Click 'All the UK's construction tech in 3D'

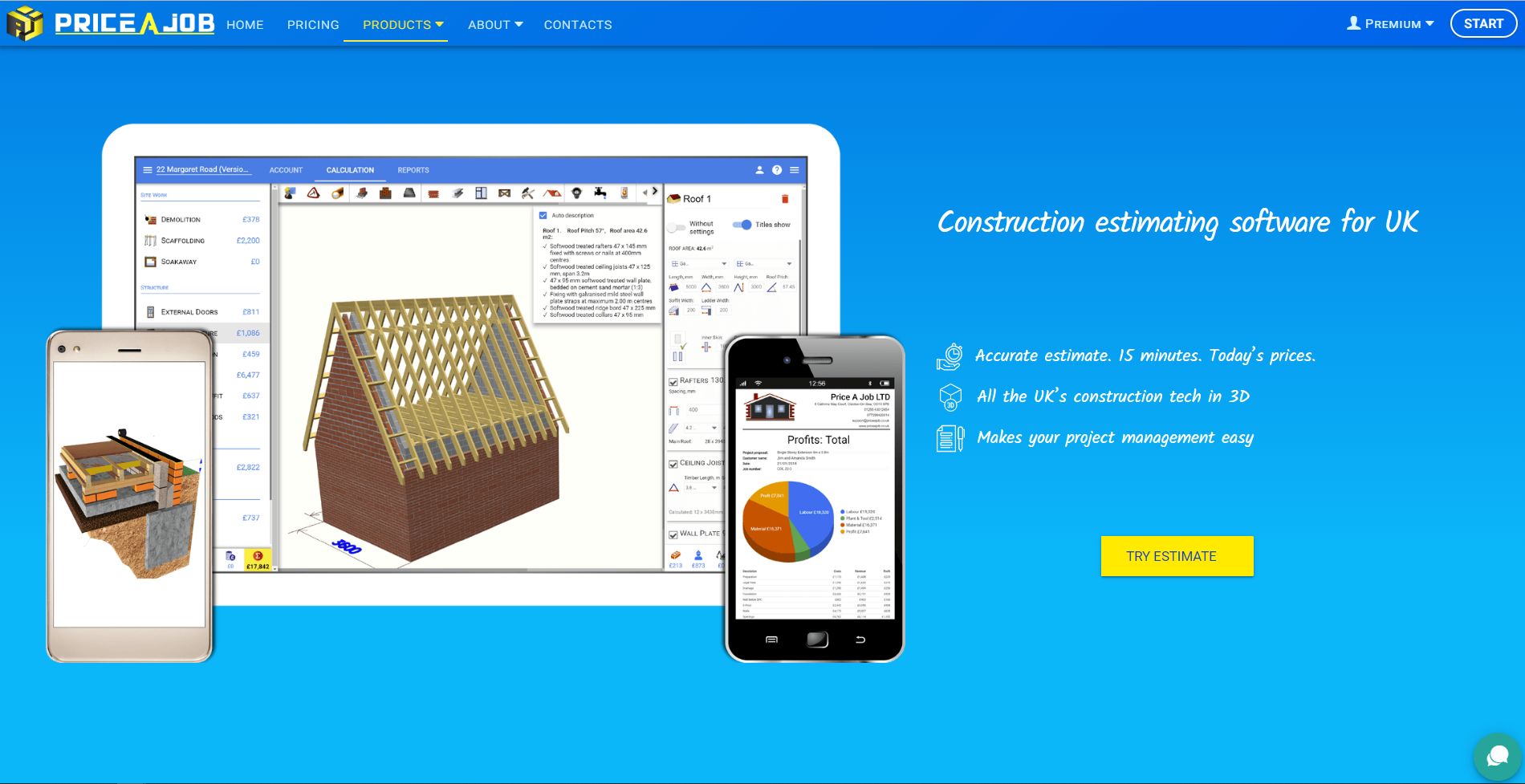pyautogui.click(x=1113, y=396)
